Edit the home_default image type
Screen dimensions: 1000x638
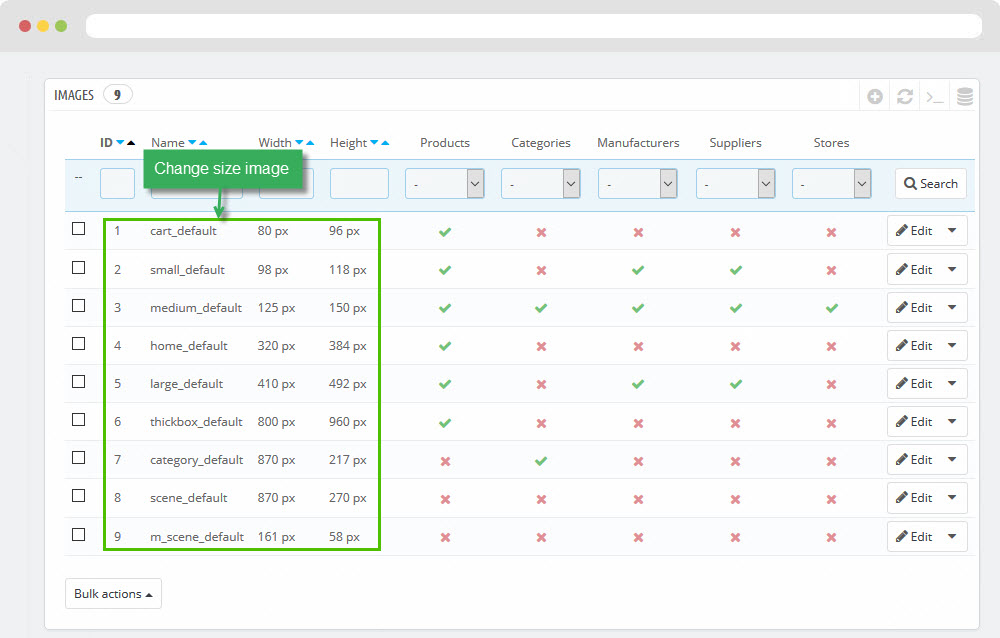click(x=915, y=346)
